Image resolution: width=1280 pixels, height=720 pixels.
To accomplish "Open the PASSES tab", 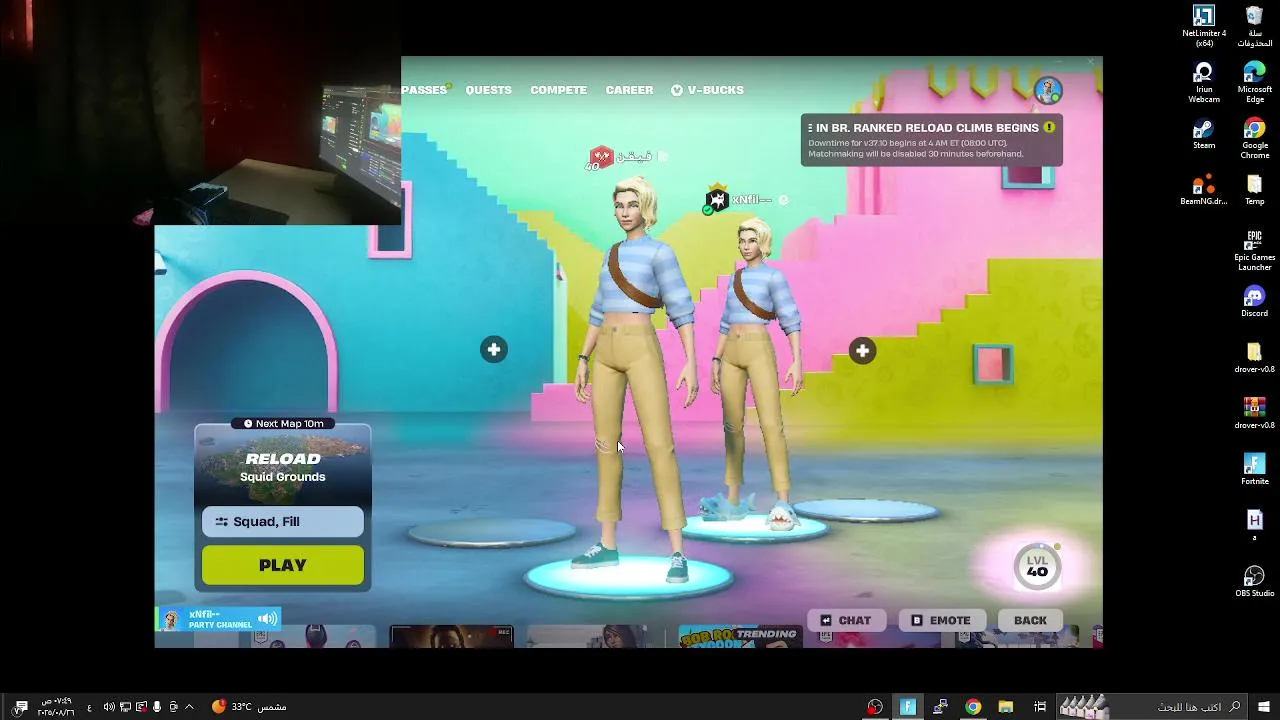I will click(x=424, y=90).
